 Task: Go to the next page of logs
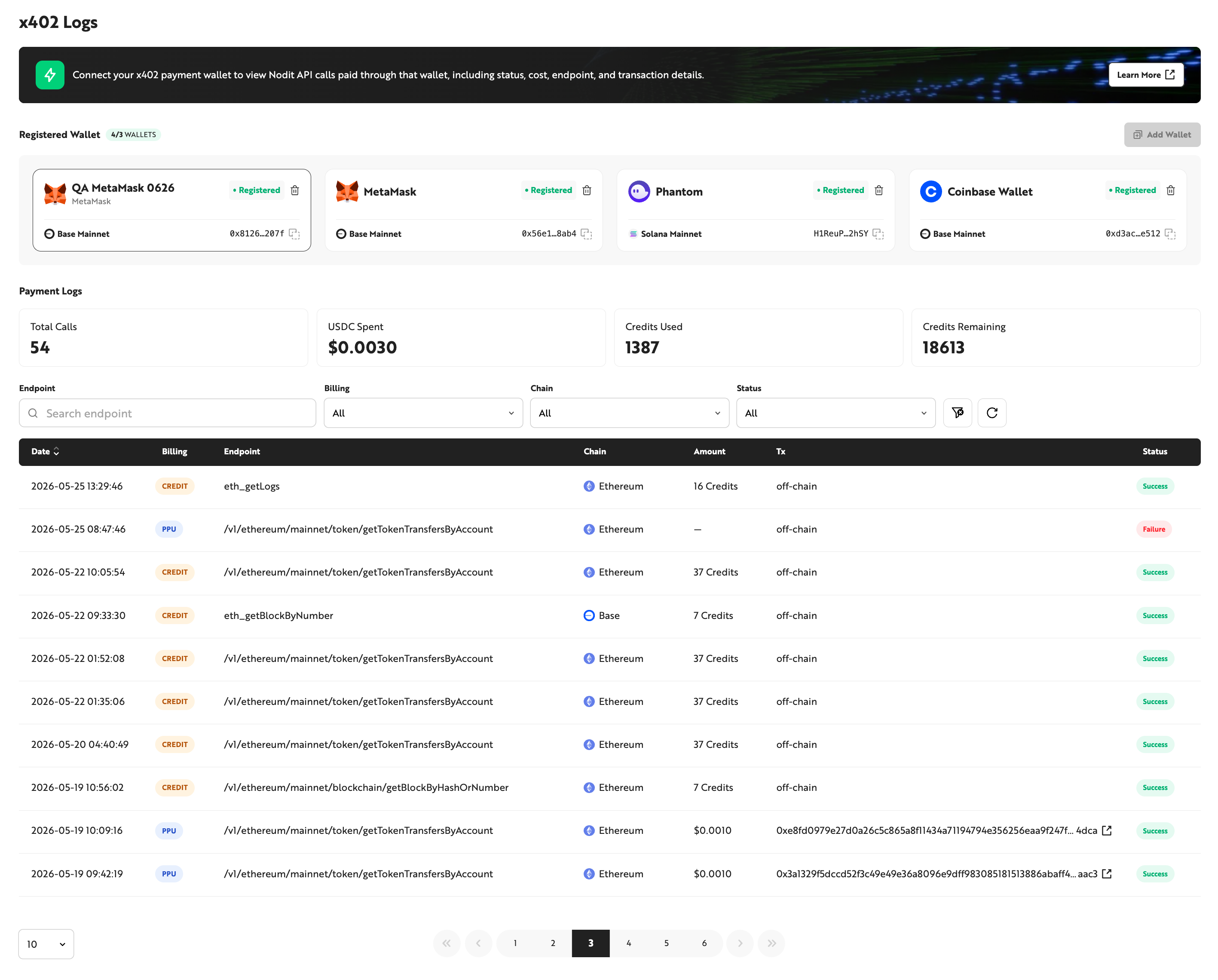[x=740, y=943]
